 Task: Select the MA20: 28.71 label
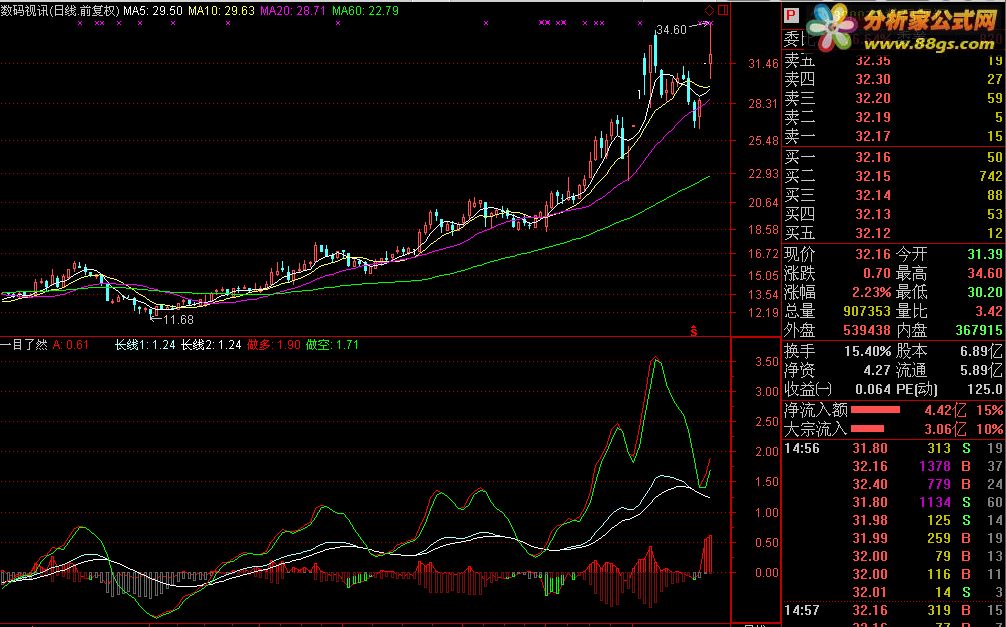pos(293,11)
